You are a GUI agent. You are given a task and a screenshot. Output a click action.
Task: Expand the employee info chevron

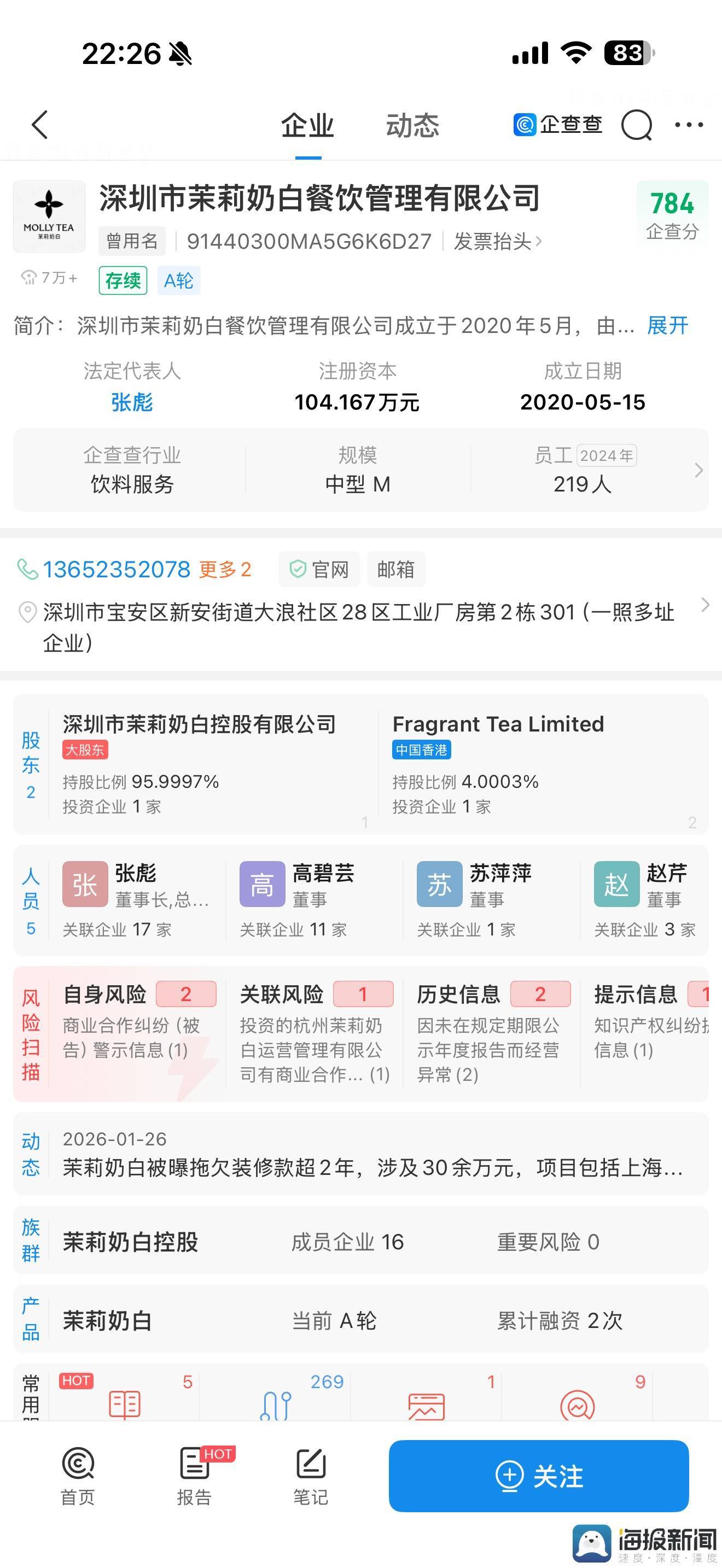coord(698,470)
